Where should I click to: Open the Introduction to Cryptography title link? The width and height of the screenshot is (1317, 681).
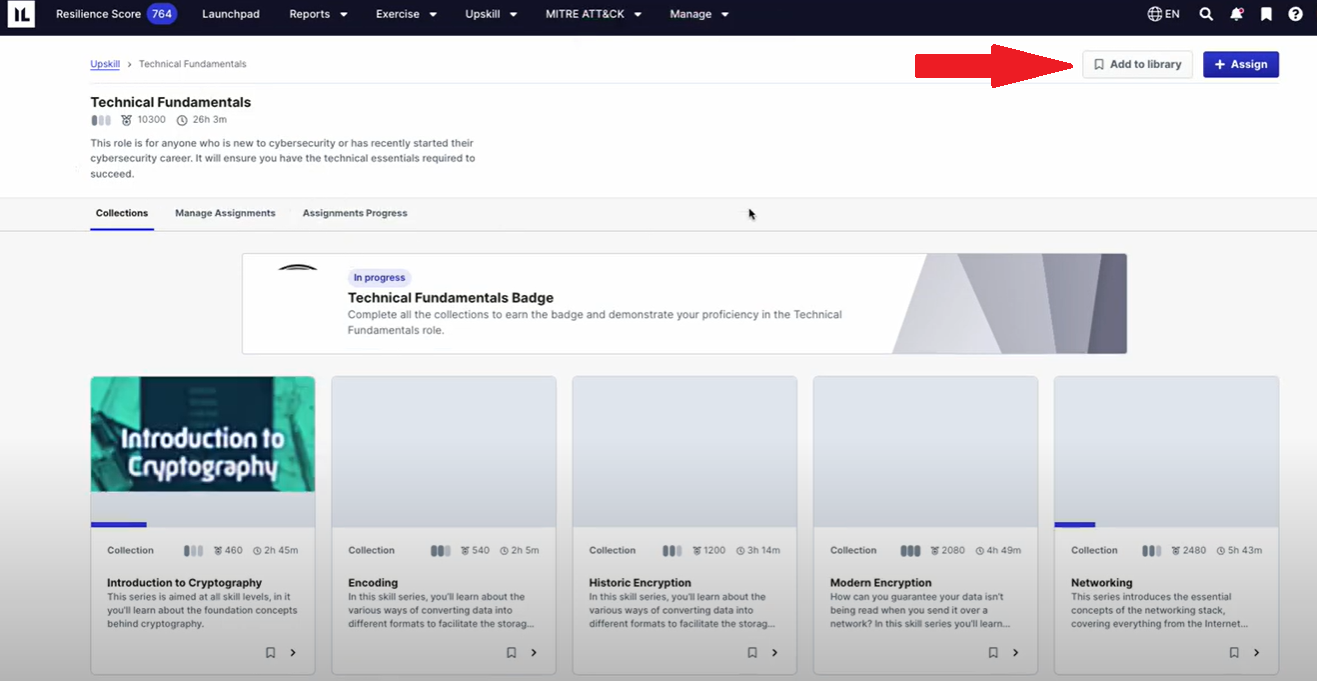tap(184, 582)
